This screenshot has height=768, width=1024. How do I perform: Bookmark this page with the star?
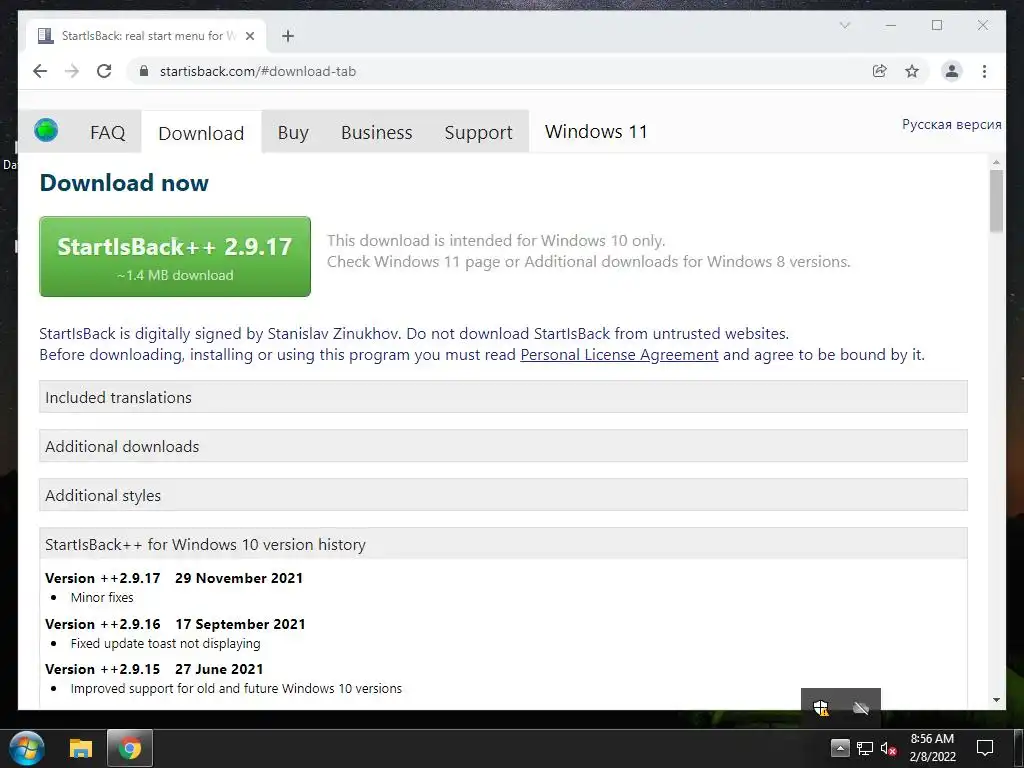[x=912, y=71]
